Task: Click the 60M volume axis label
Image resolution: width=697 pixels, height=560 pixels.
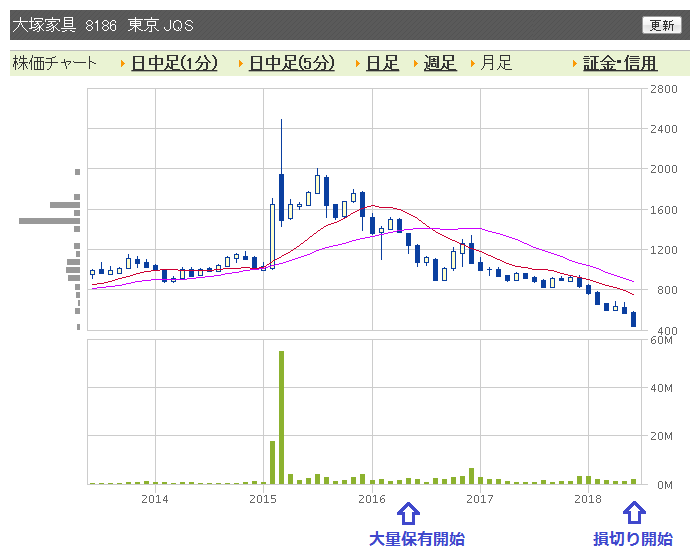Action: coord(661,340)
